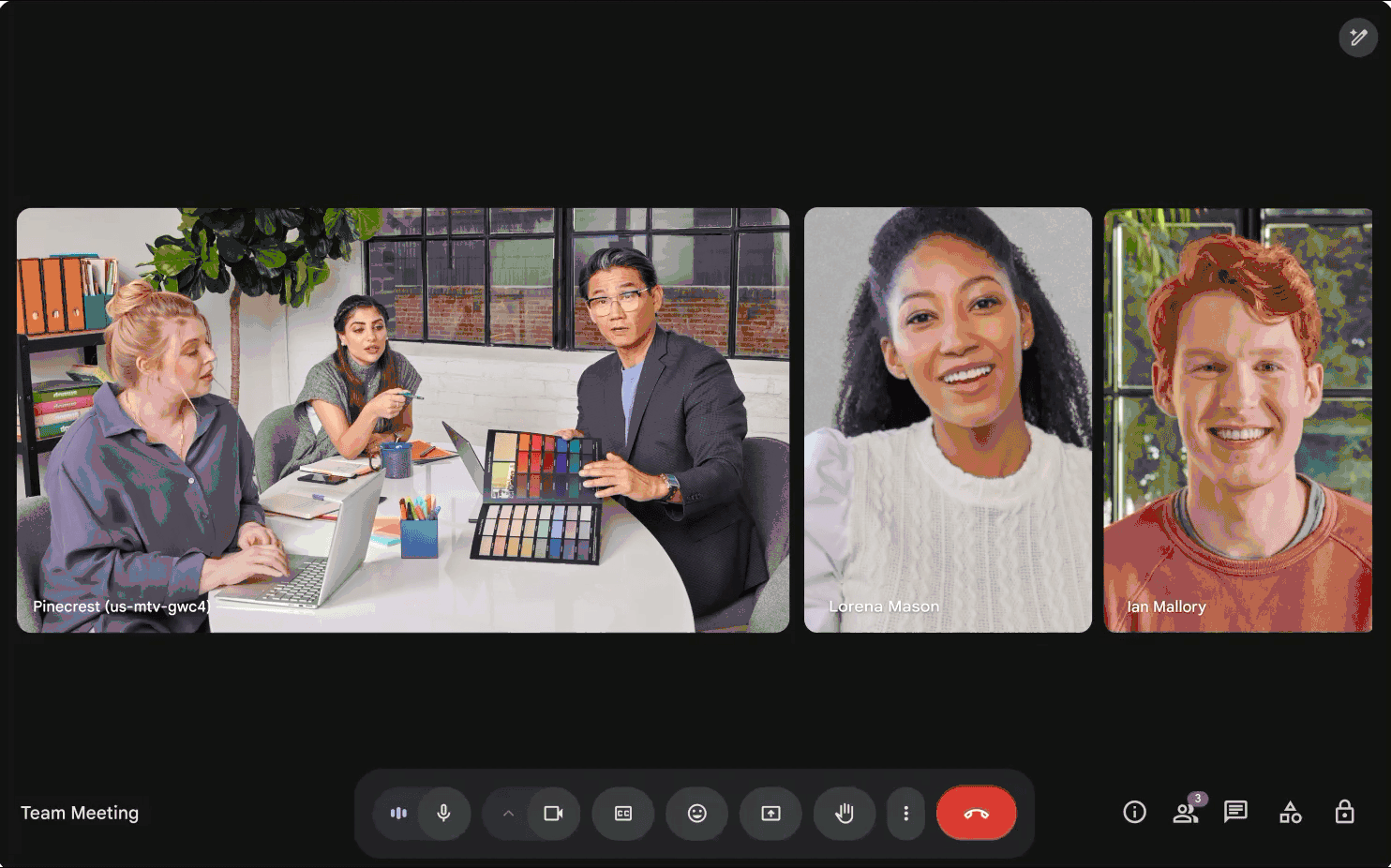
Task: Click the Team Meeting title label
Action: pos(80,813)
